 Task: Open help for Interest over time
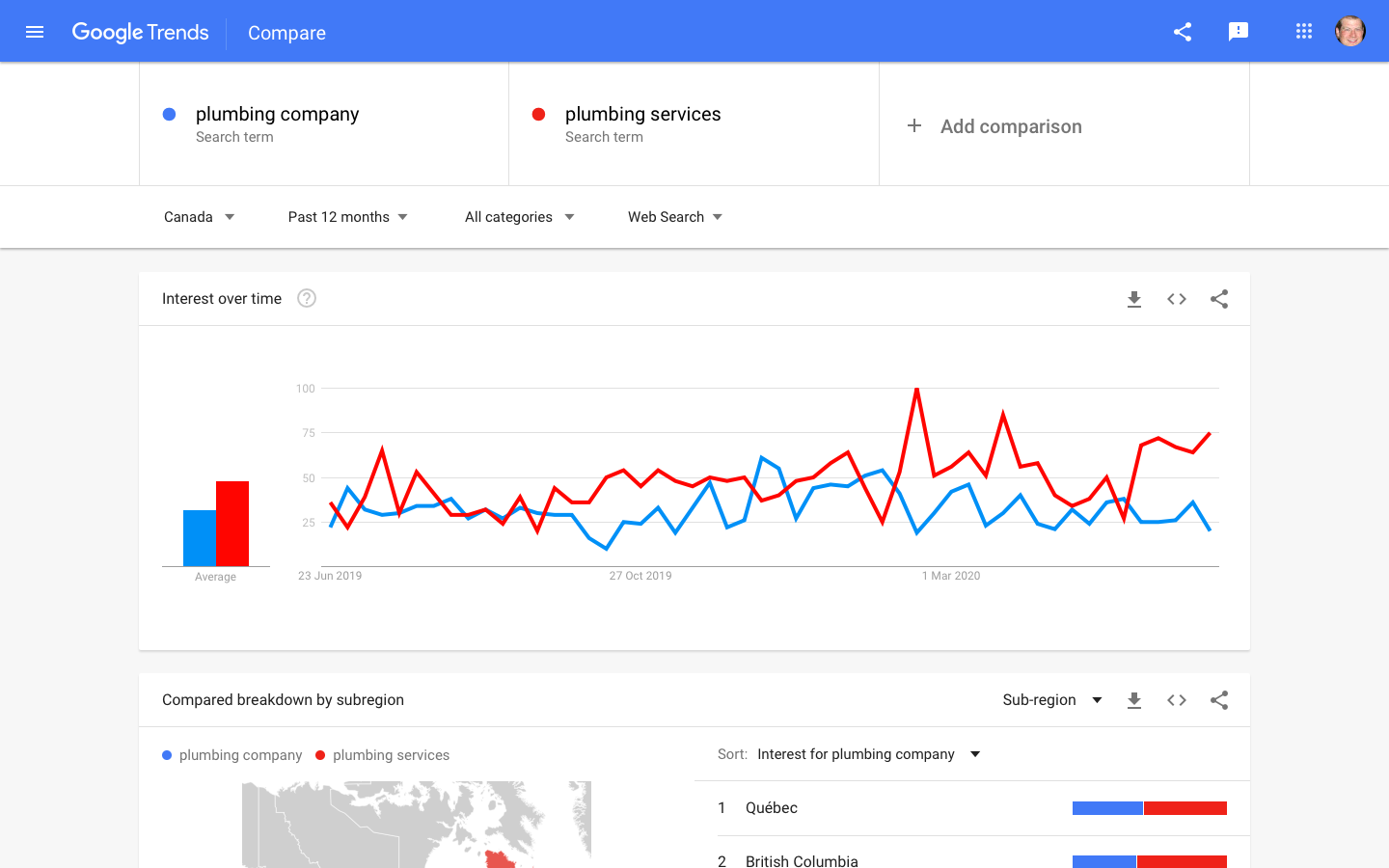coord(307,299)
